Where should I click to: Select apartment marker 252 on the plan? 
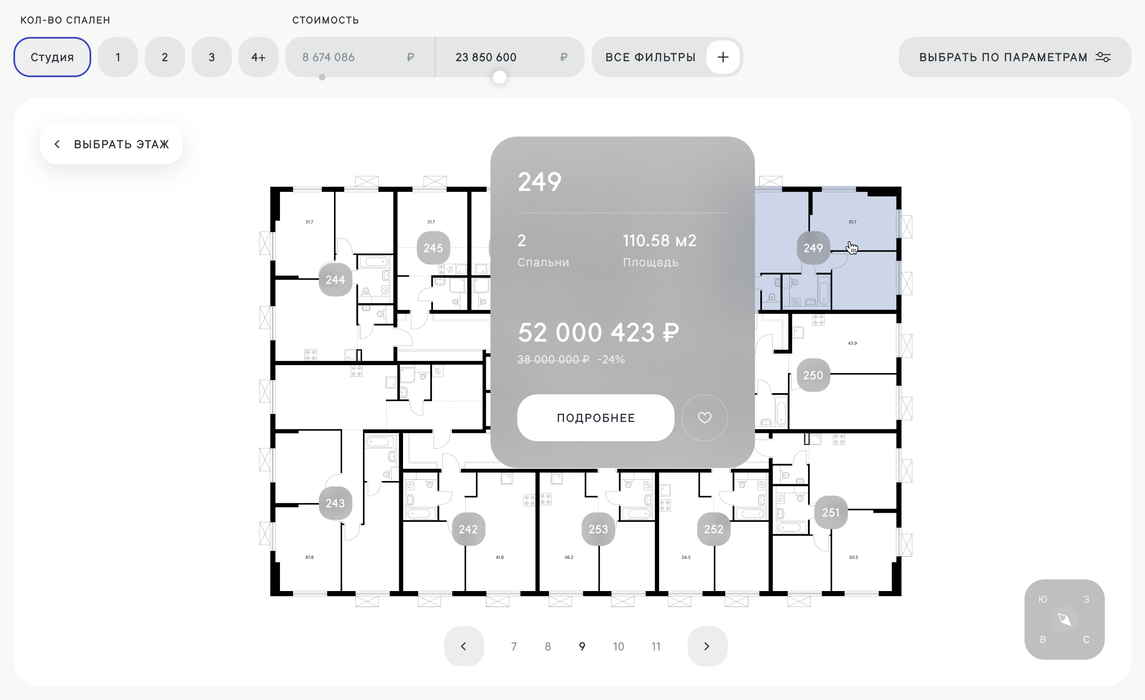pyautogui.click(x=713, y=529)
